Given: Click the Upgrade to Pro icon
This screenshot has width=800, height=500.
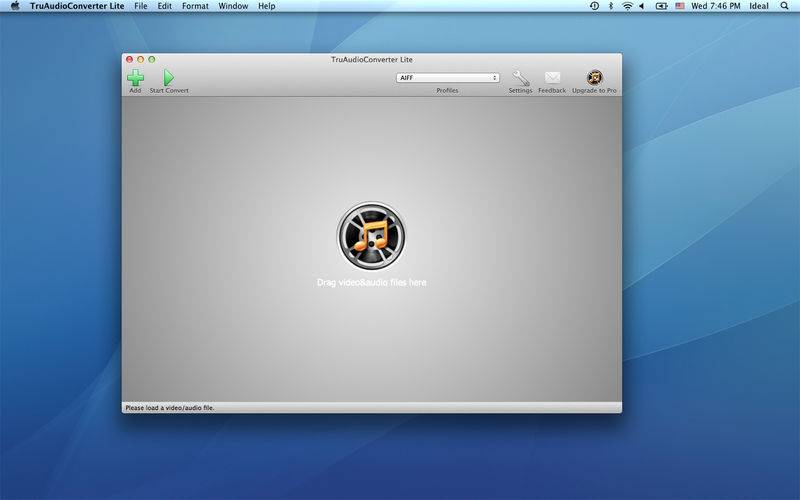Looking at the screenshot, I should 594,78.
